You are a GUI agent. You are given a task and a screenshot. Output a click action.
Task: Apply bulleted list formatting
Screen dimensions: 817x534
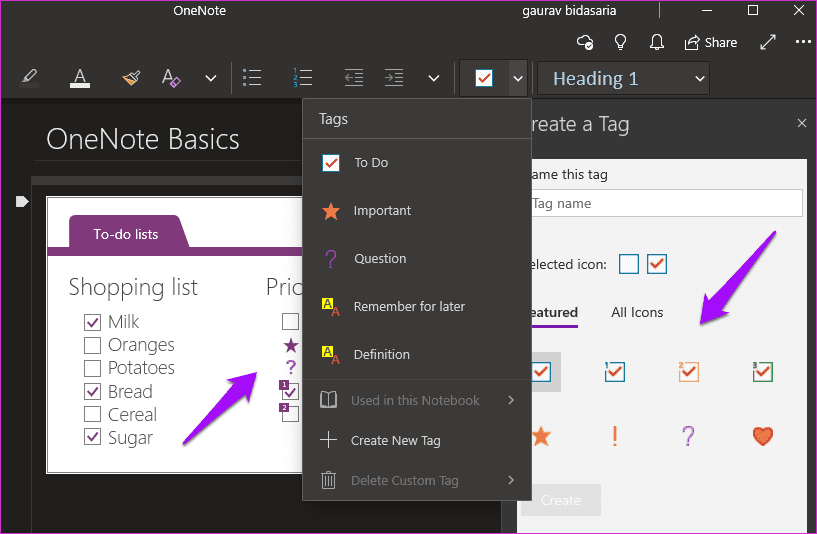(252, 78)
